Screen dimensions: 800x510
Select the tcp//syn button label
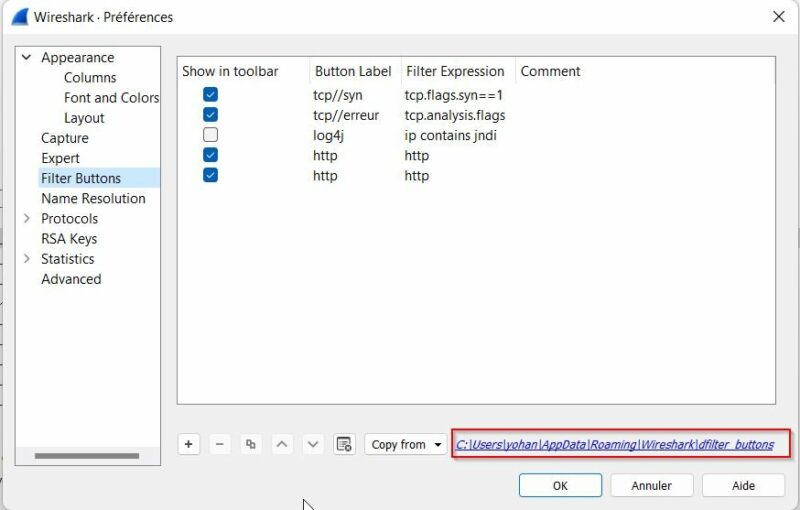click(338, 95)
